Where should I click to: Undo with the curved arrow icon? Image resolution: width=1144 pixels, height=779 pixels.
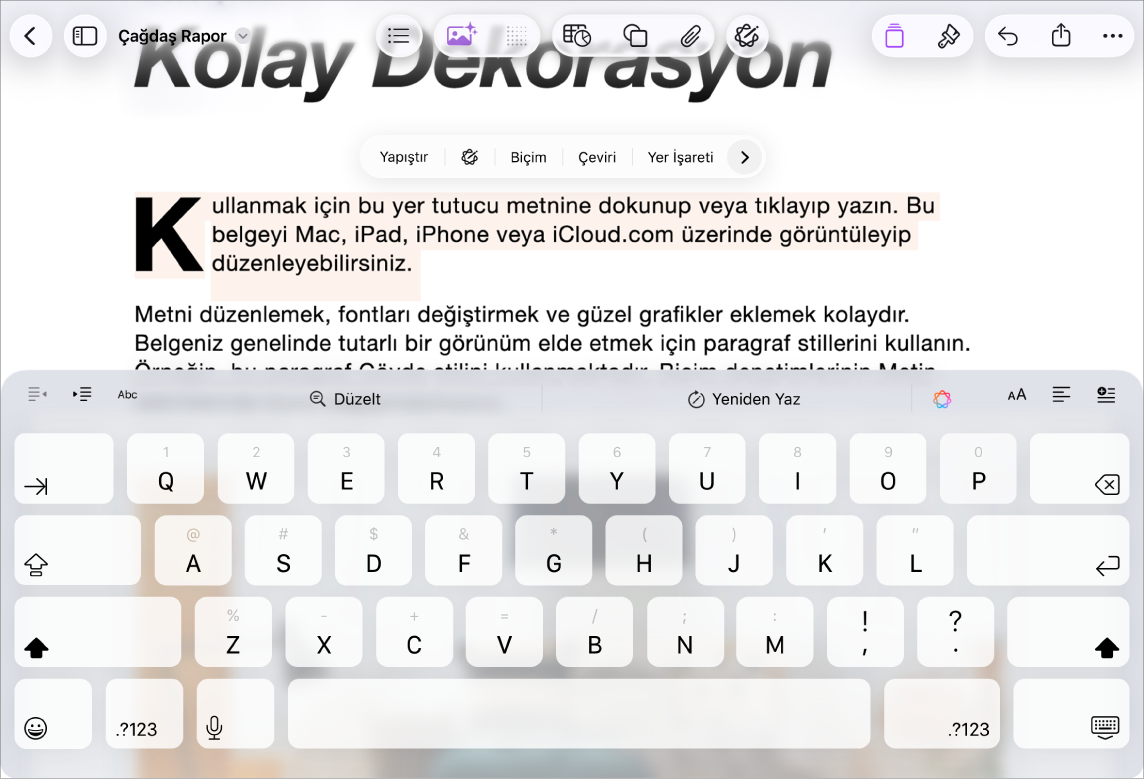[1008, 36]
